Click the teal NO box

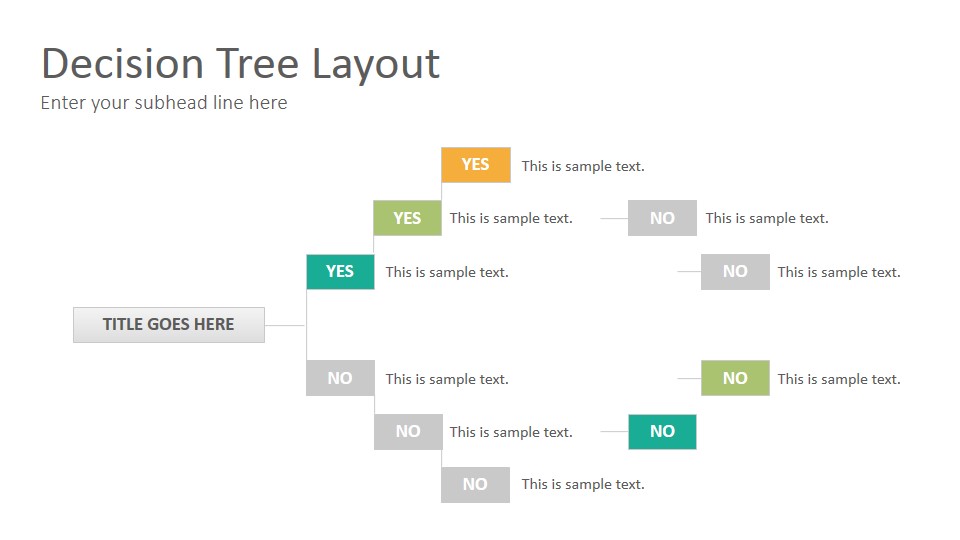(662, 432)
